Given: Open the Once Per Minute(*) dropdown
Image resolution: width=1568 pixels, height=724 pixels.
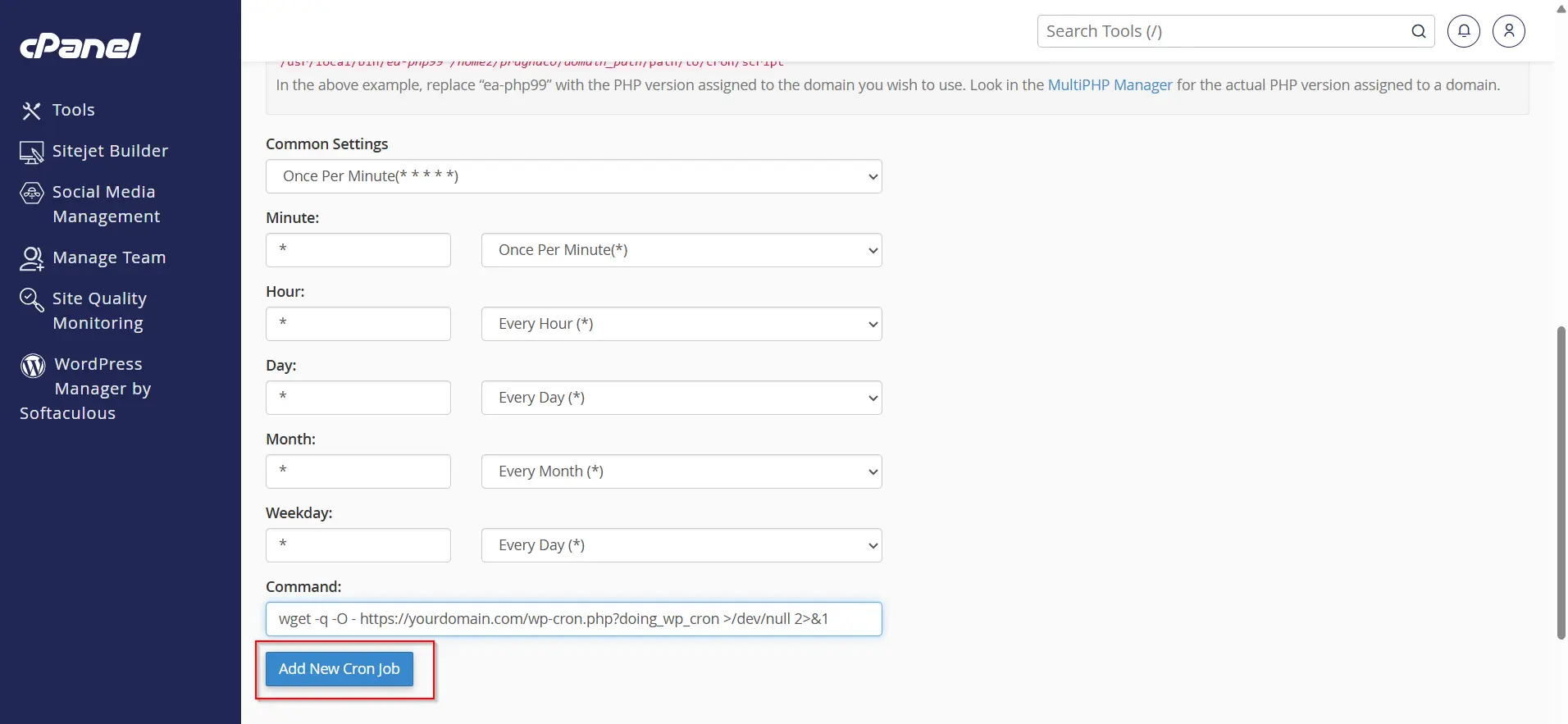Looking at the screenshot, I should point(681,250).
